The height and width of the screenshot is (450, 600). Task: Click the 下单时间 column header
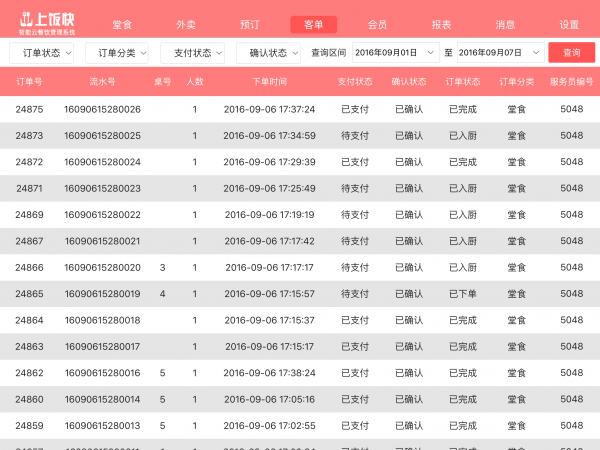click(x=269, y=81)
